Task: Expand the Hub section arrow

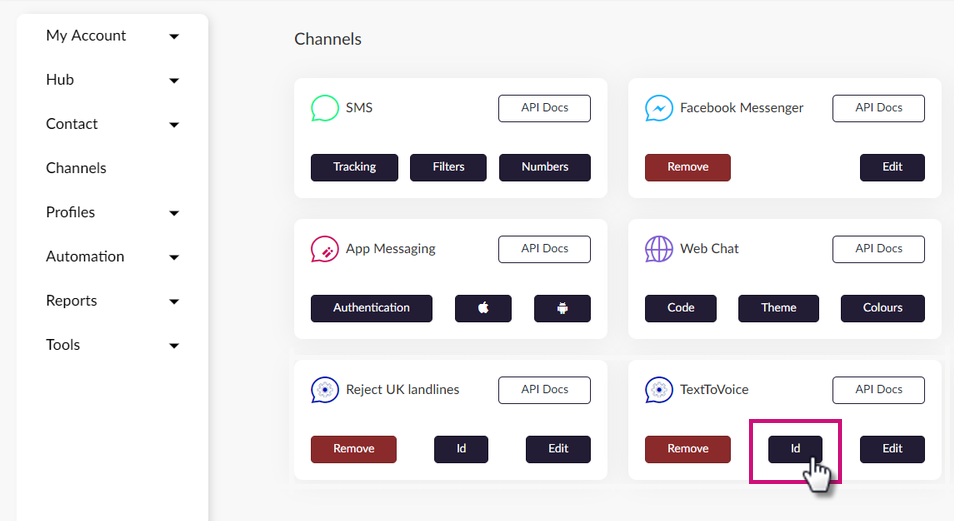Action: tap(174, 80)
